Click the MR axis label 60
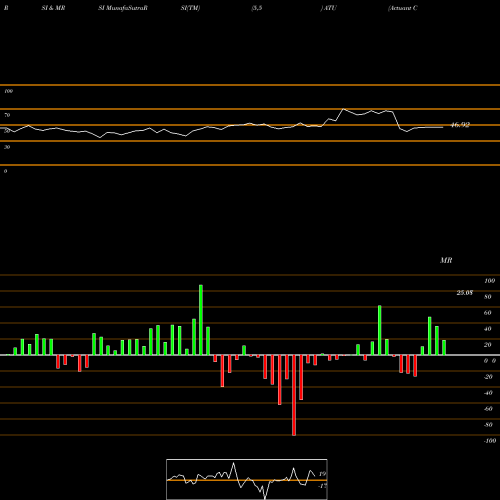Image resolution: width=500 pixels, height=500 pixels. 488,313
